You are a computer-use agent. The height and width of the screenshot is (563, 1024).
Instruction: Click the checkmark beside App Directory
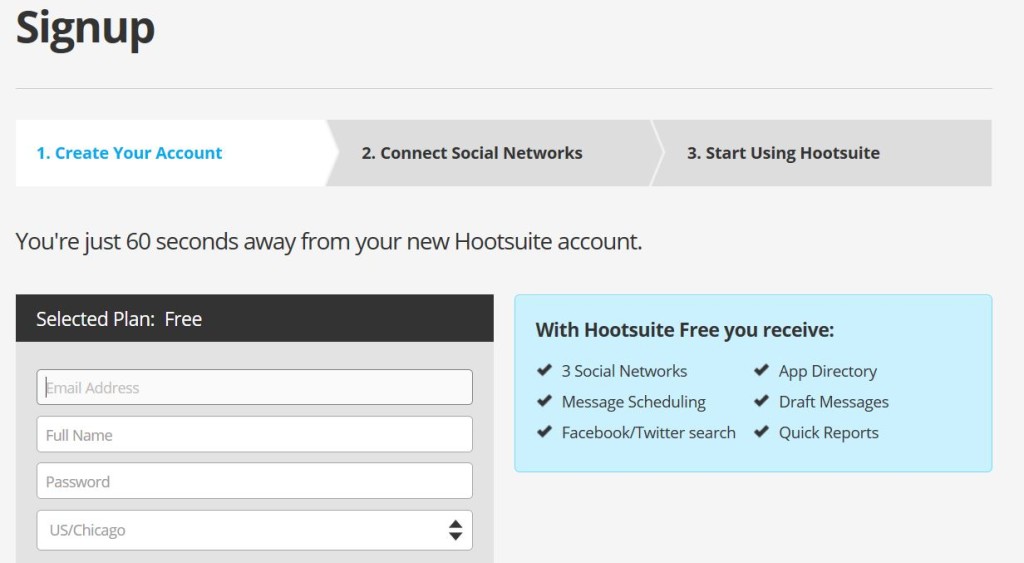click(761, 370)
